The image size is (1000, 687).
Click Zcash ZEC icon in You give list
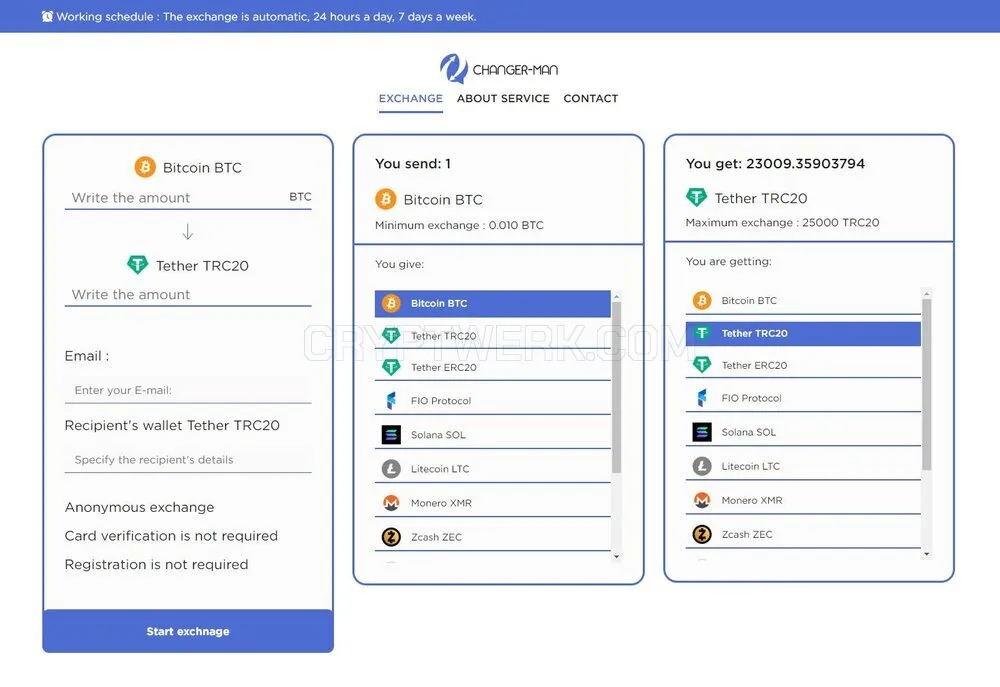[391, 537]
